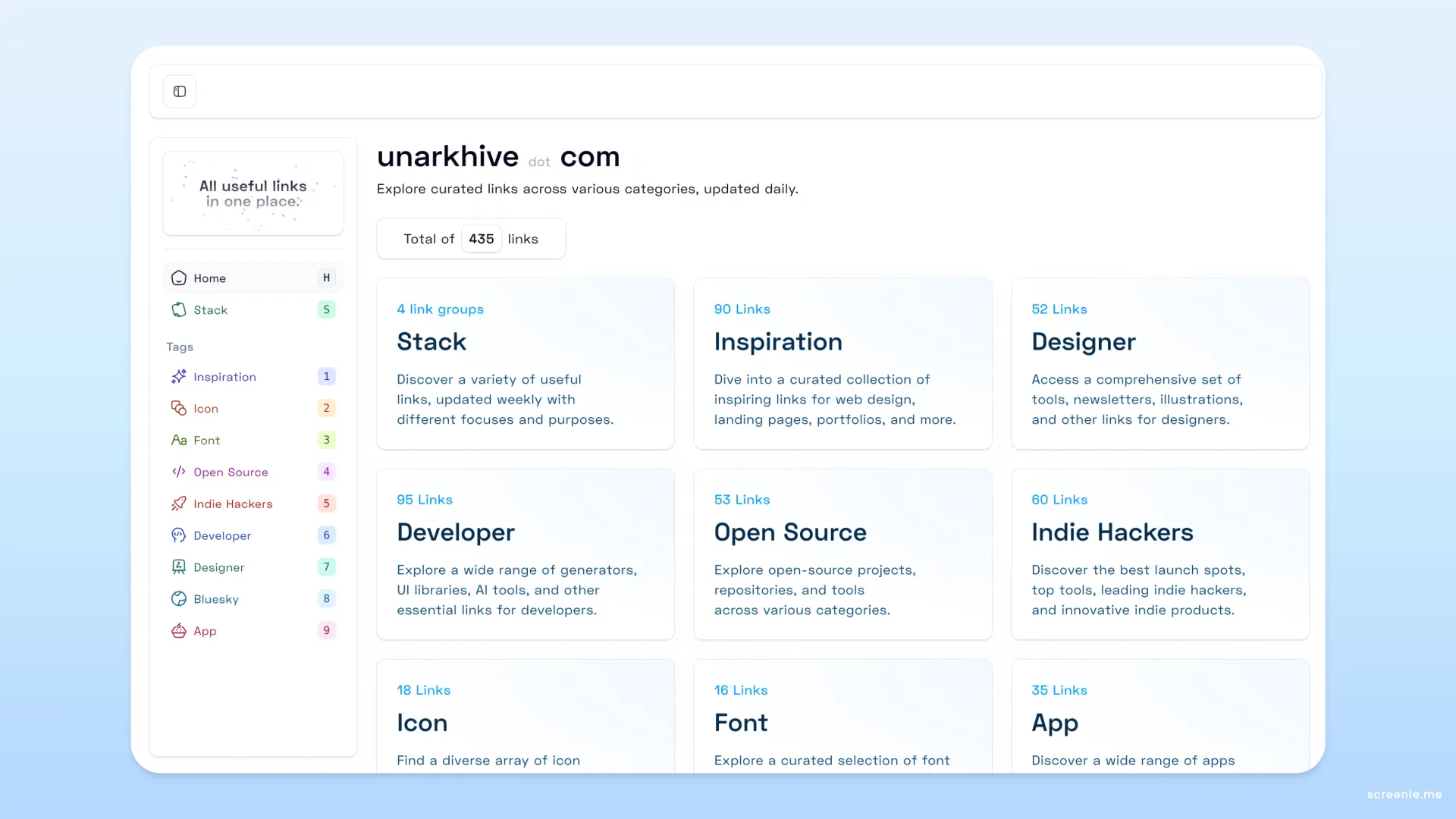1456x819 pixels.
Task: Click the Designer easel icon
Action: 179,567
